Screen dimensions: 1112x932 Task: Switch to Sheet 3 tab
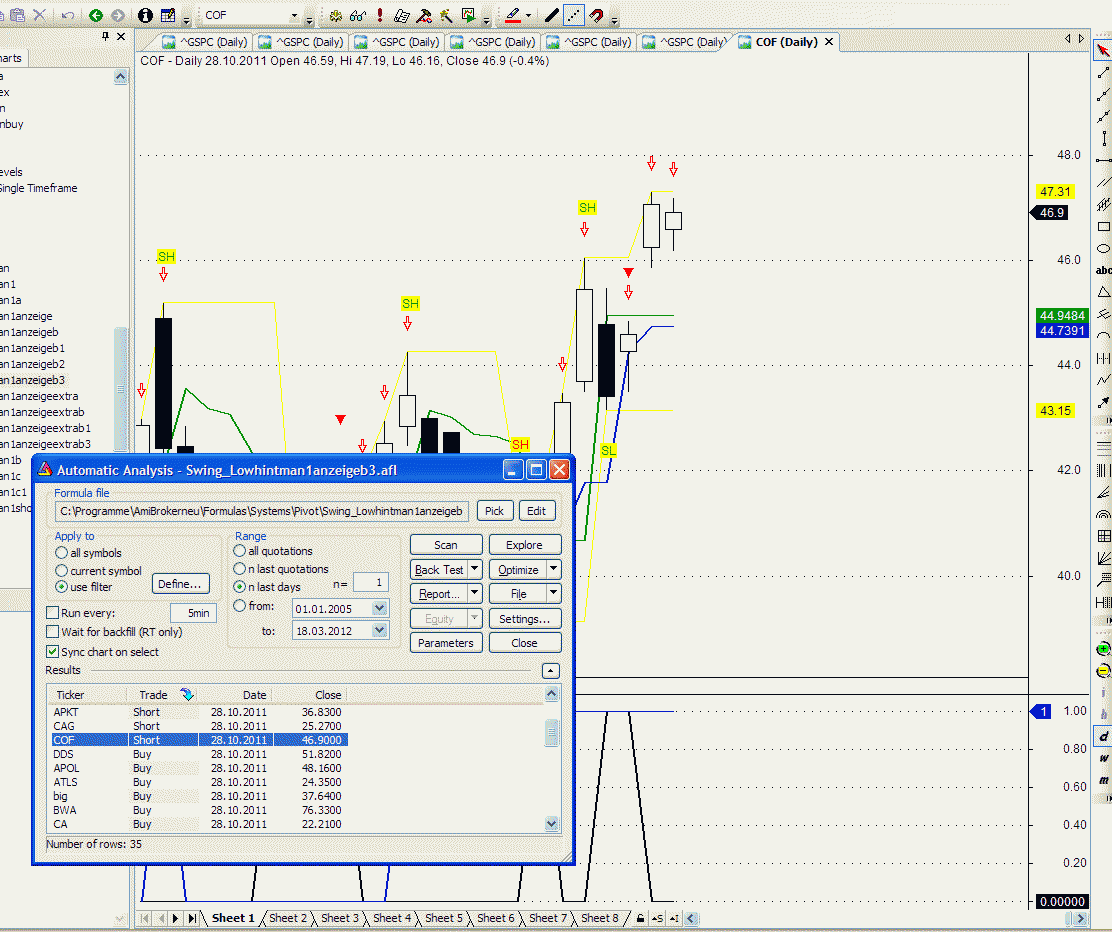pyautogui.click(x=341, y=918)
